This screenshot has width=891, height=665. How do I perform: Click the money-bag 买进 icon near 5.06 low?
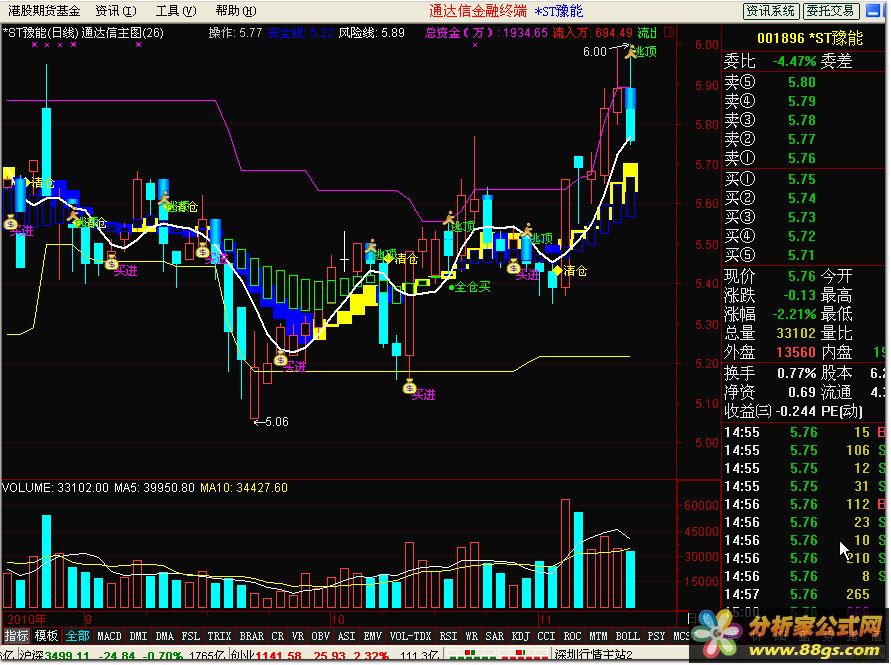click(280, 359)
